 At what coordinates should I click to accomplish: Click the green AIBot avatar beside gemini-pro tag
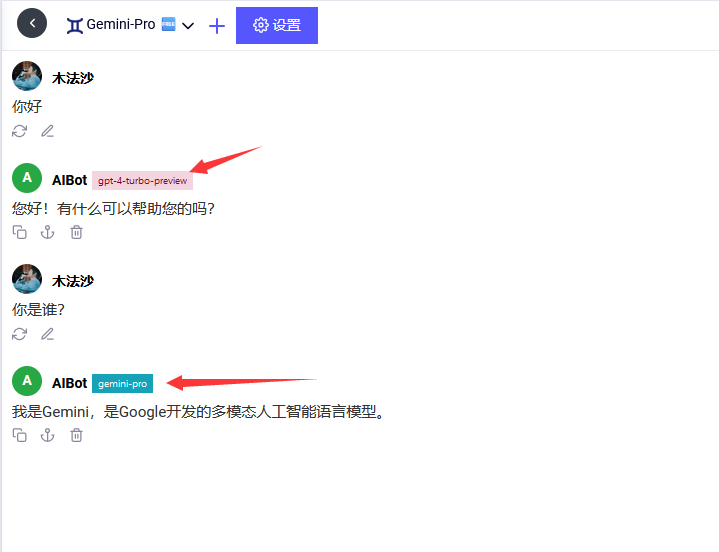[27, 381]
